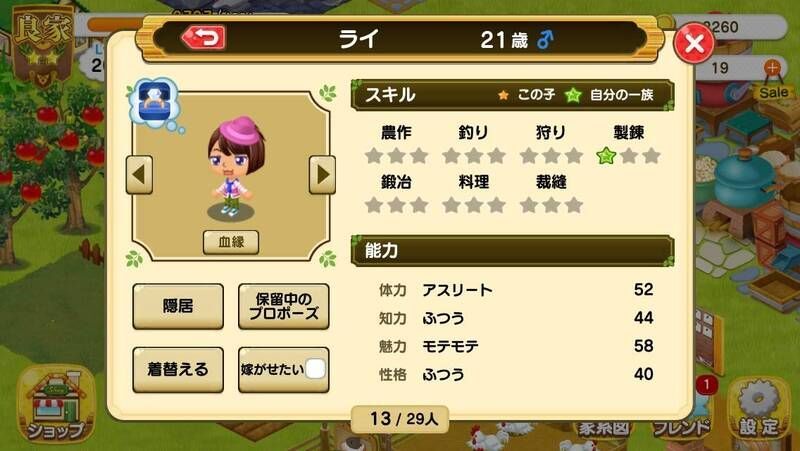Open the 家系図 family tree icon
The height and width of the screenshot is (451, 800).
click(x=604, y=429)
